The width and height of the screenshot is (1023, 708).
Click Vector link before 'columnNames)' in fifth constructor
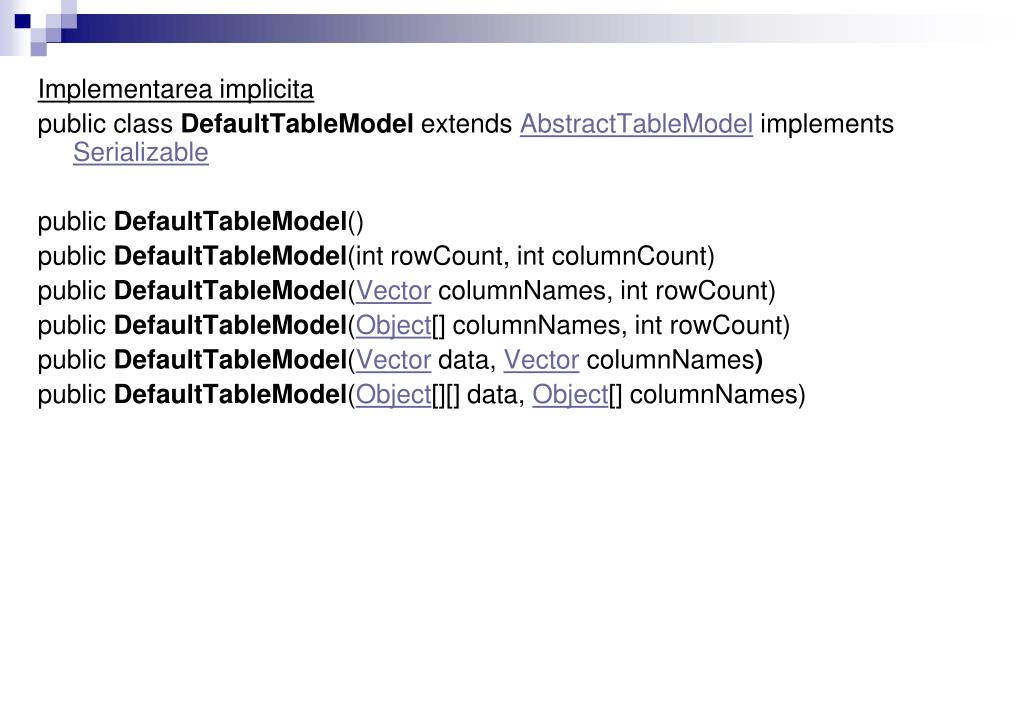coord(542,360)
